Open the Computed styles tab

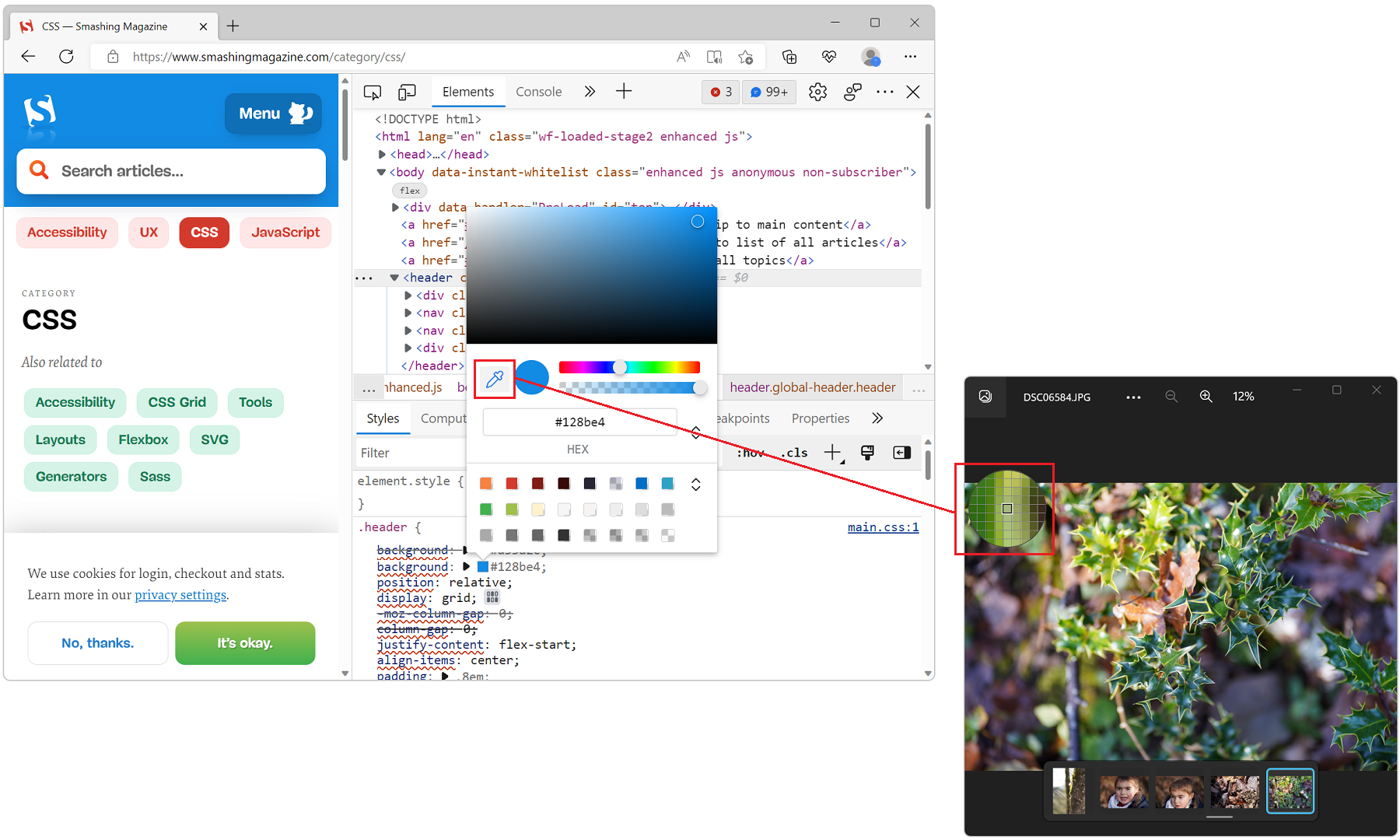(443, 418)
